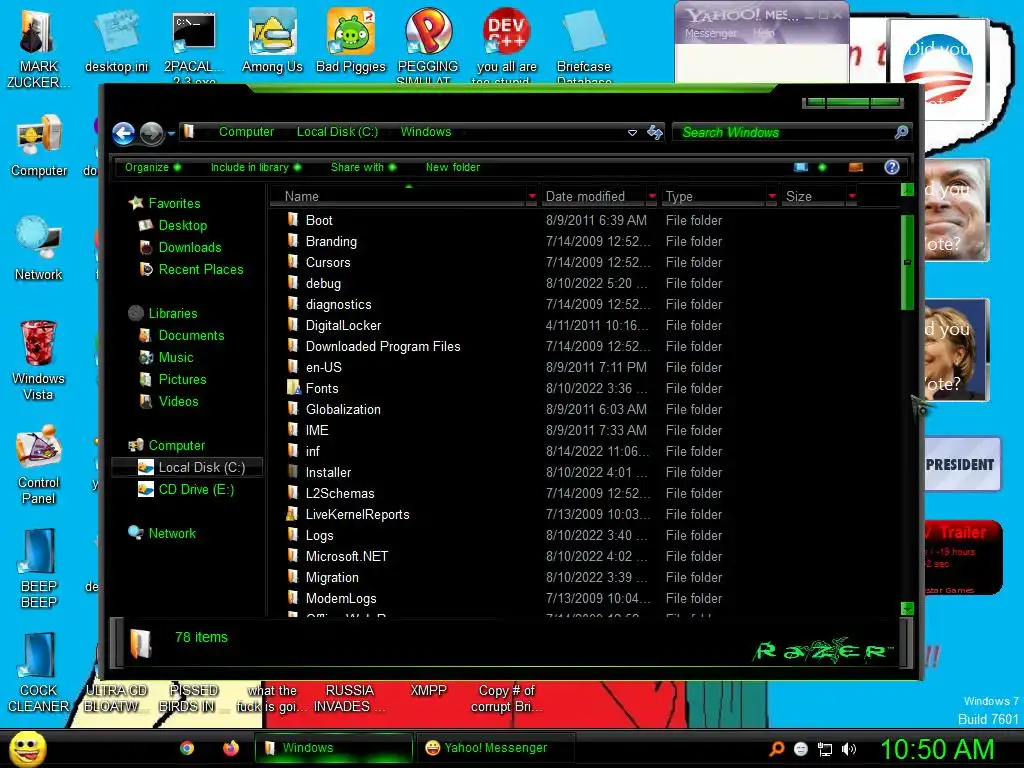
Task: Open the Type column filter dropdown
Action: click(772, 196)
